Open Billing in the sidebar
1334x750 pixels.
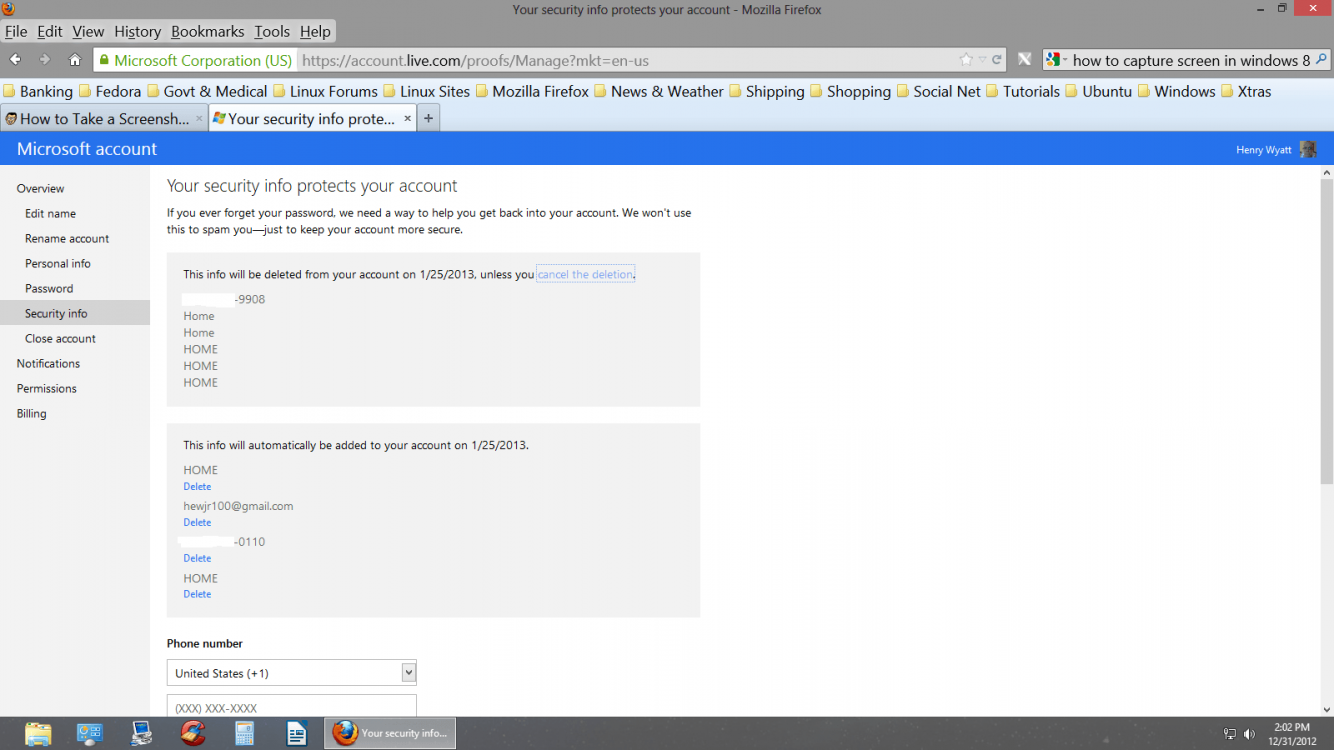31,413
